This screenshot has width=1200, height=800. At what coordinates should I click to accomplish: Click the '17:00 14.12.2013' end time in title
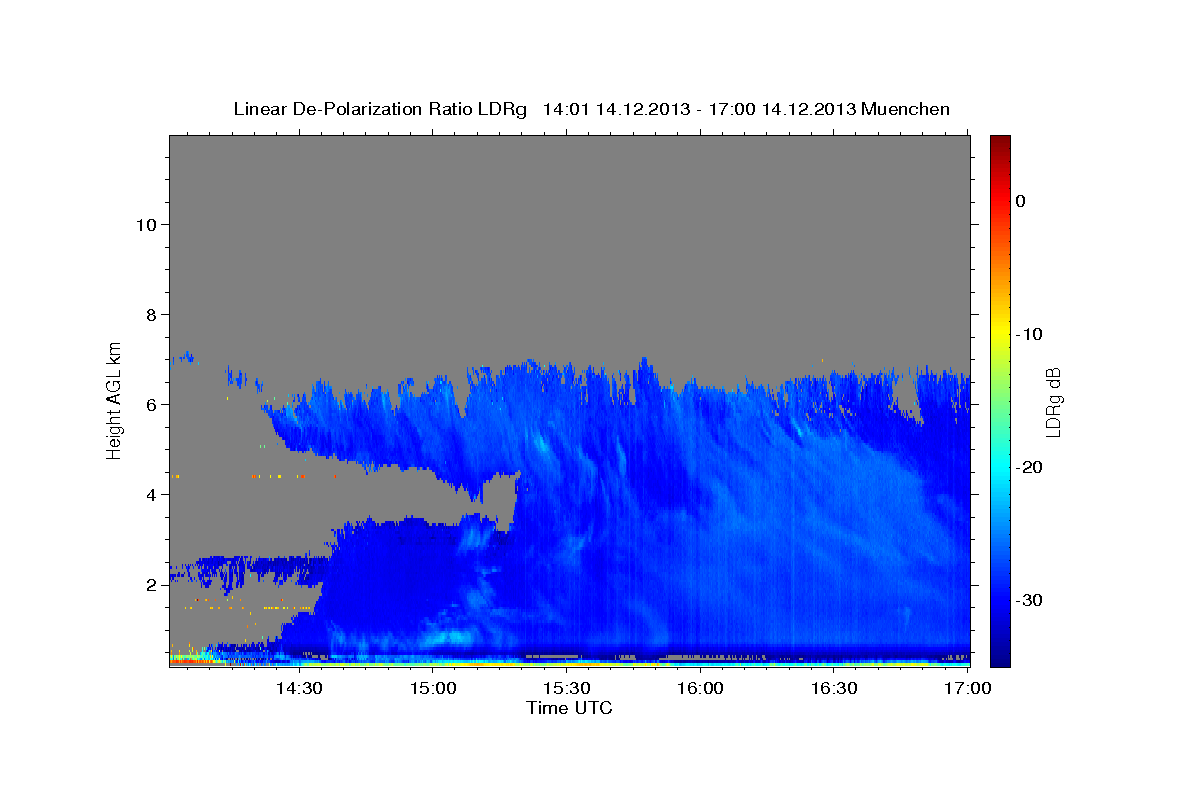click(782, 109)
